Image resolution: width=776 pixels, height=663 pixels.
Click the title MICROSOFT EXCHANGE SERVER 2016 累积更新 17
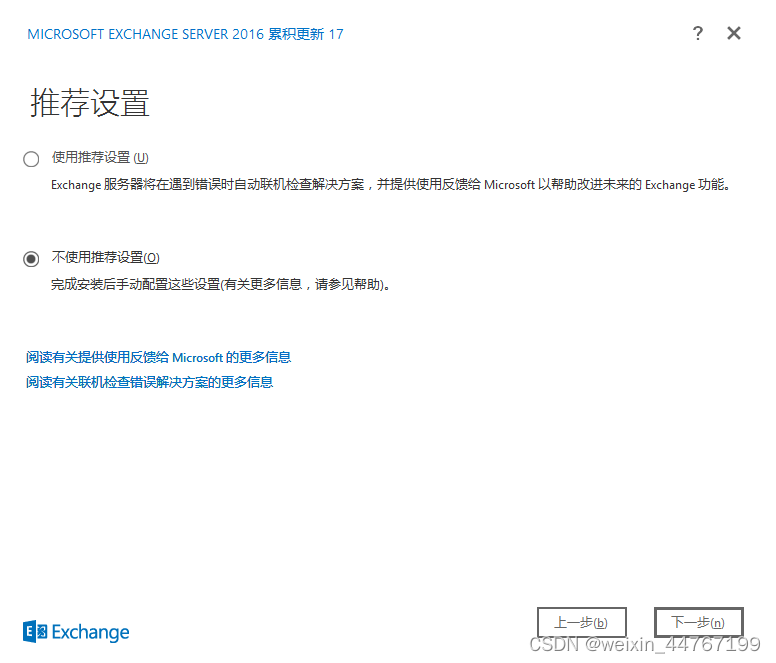coord(185,34)
